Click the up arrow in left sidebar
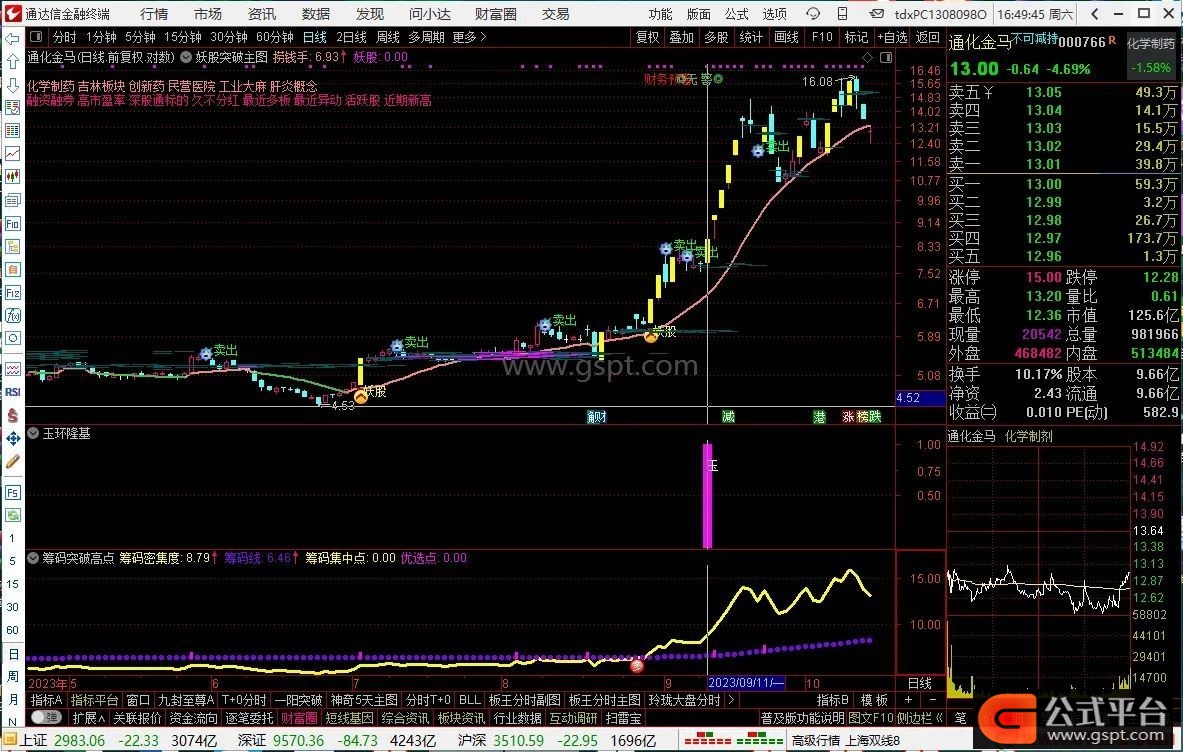 13,61
